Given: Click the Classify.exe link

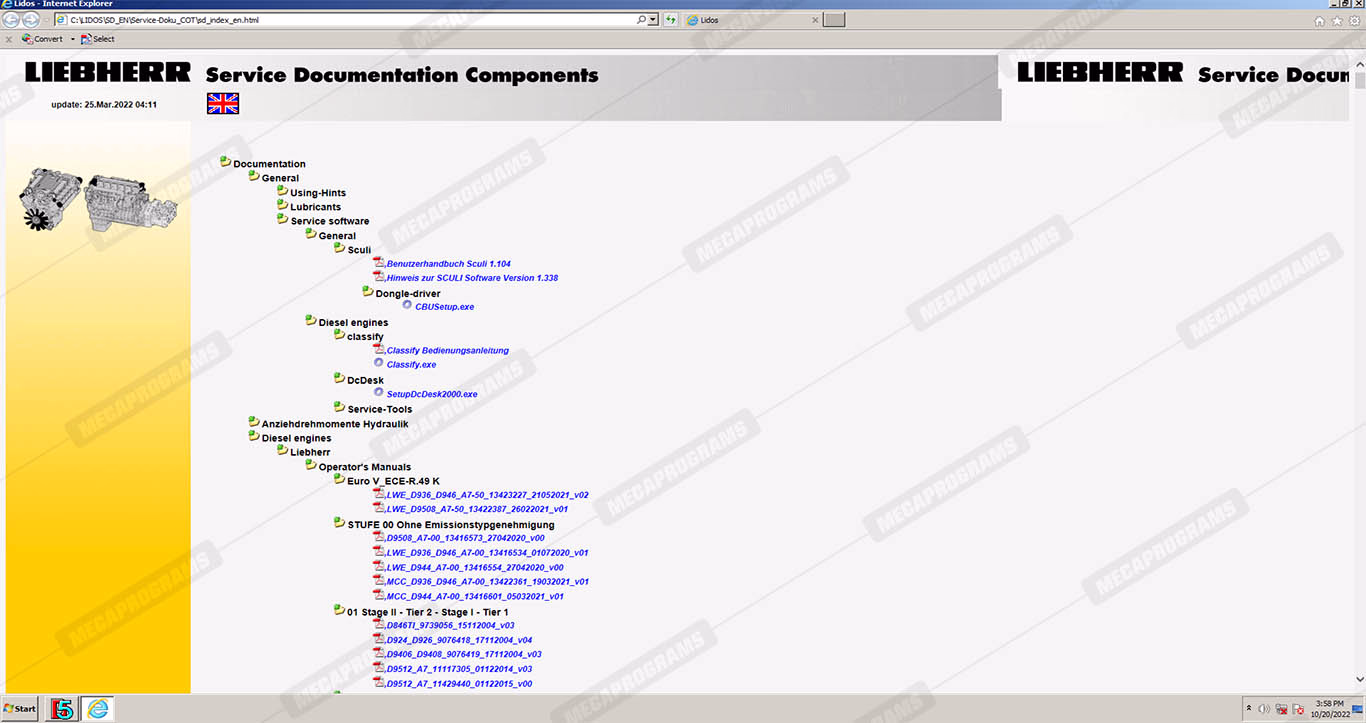Looking at the screenshot, I should (411, 365).
